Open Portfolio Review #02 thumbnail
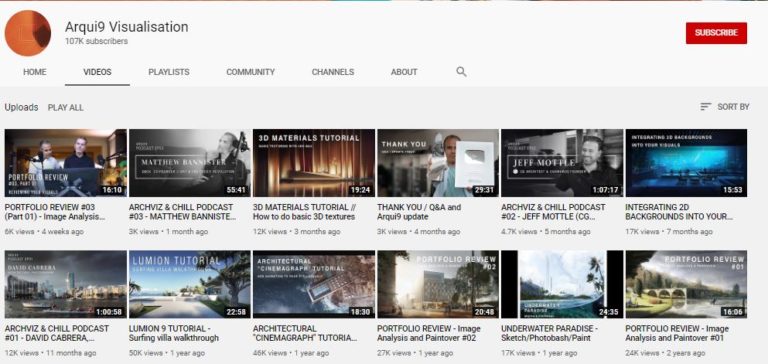The width and height of the screenshot is (768, 364). 438,285
